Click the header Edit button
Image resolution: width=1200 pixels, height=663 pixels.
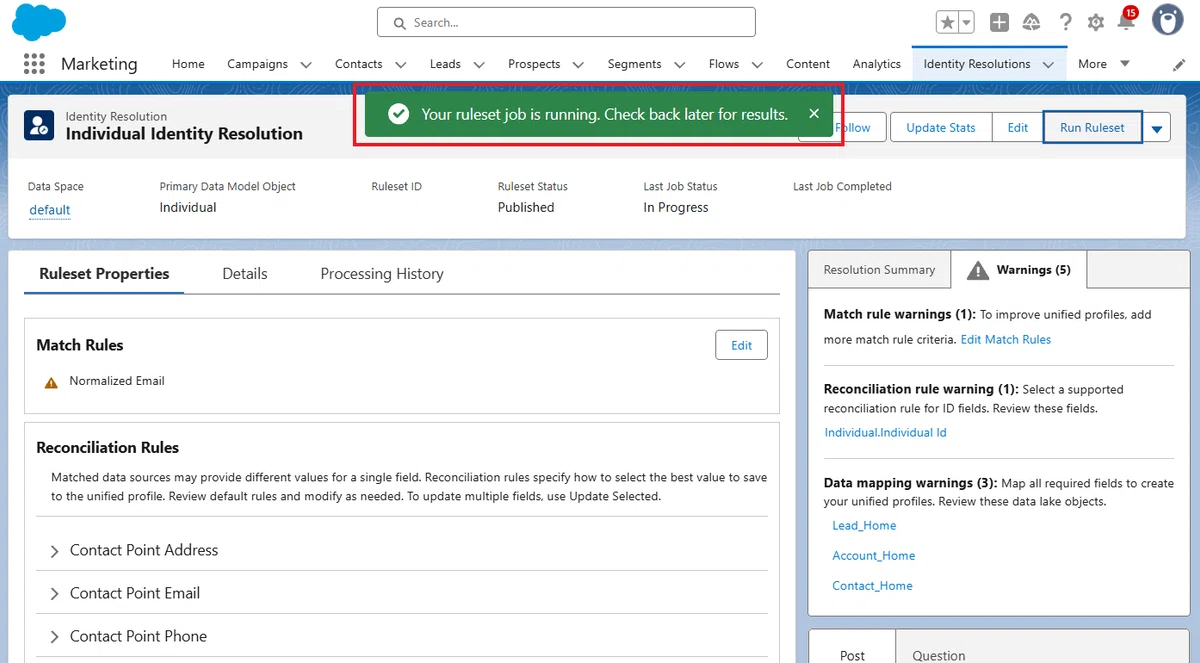click(x=1018, y=127)
